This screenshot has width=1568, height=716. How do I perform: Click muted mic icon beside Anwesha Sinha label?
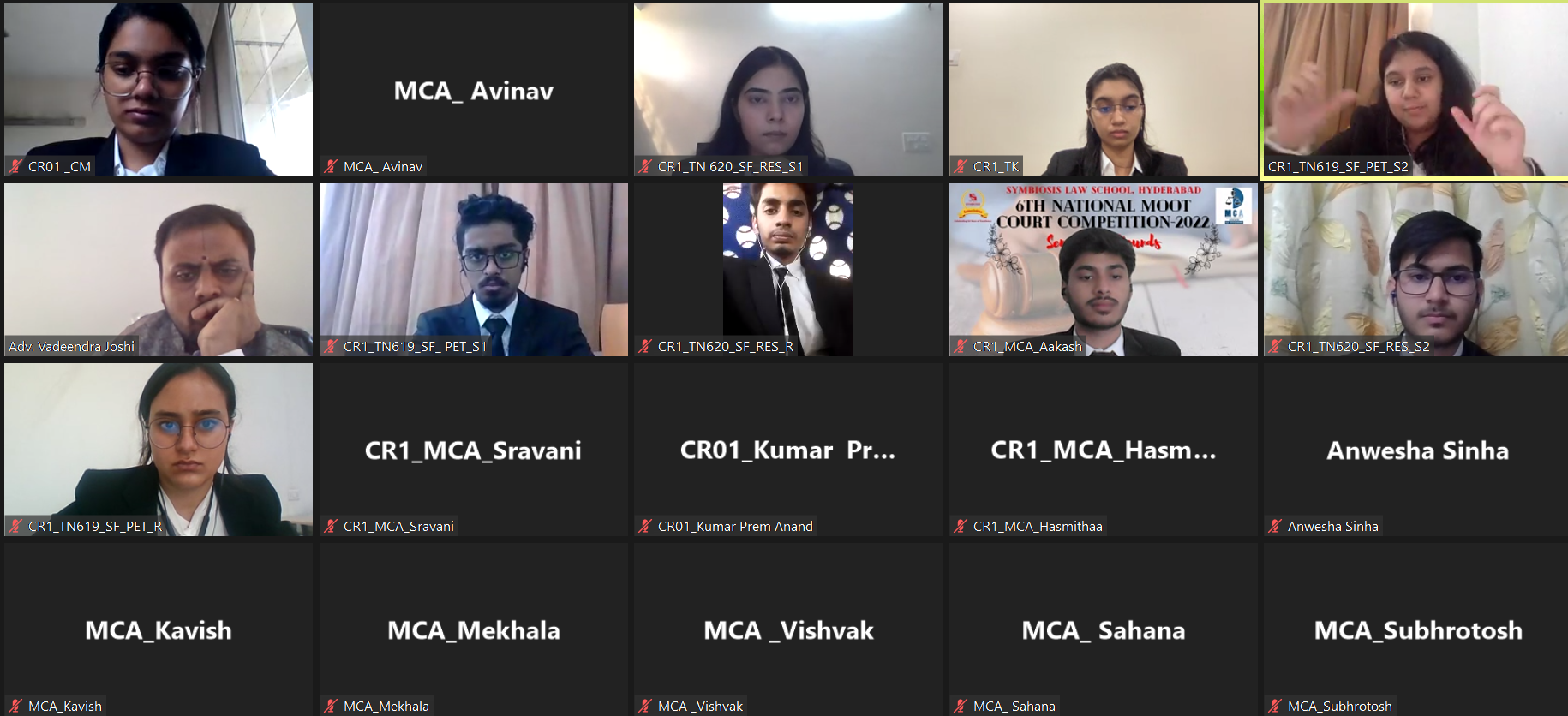coord(1275,526)
